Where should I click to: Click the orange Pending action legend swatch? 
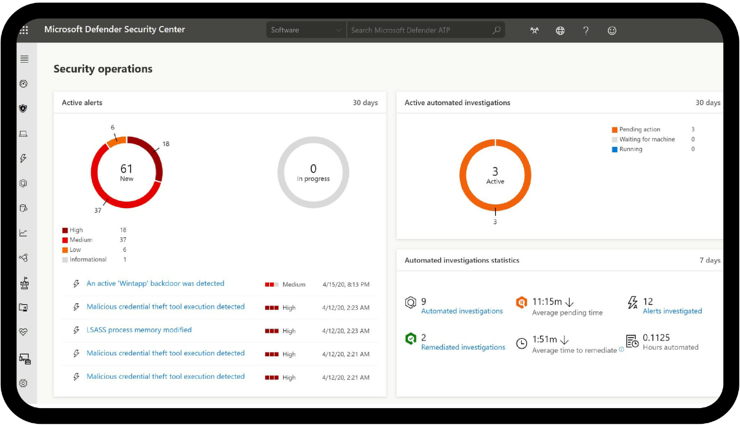[615, 130]
